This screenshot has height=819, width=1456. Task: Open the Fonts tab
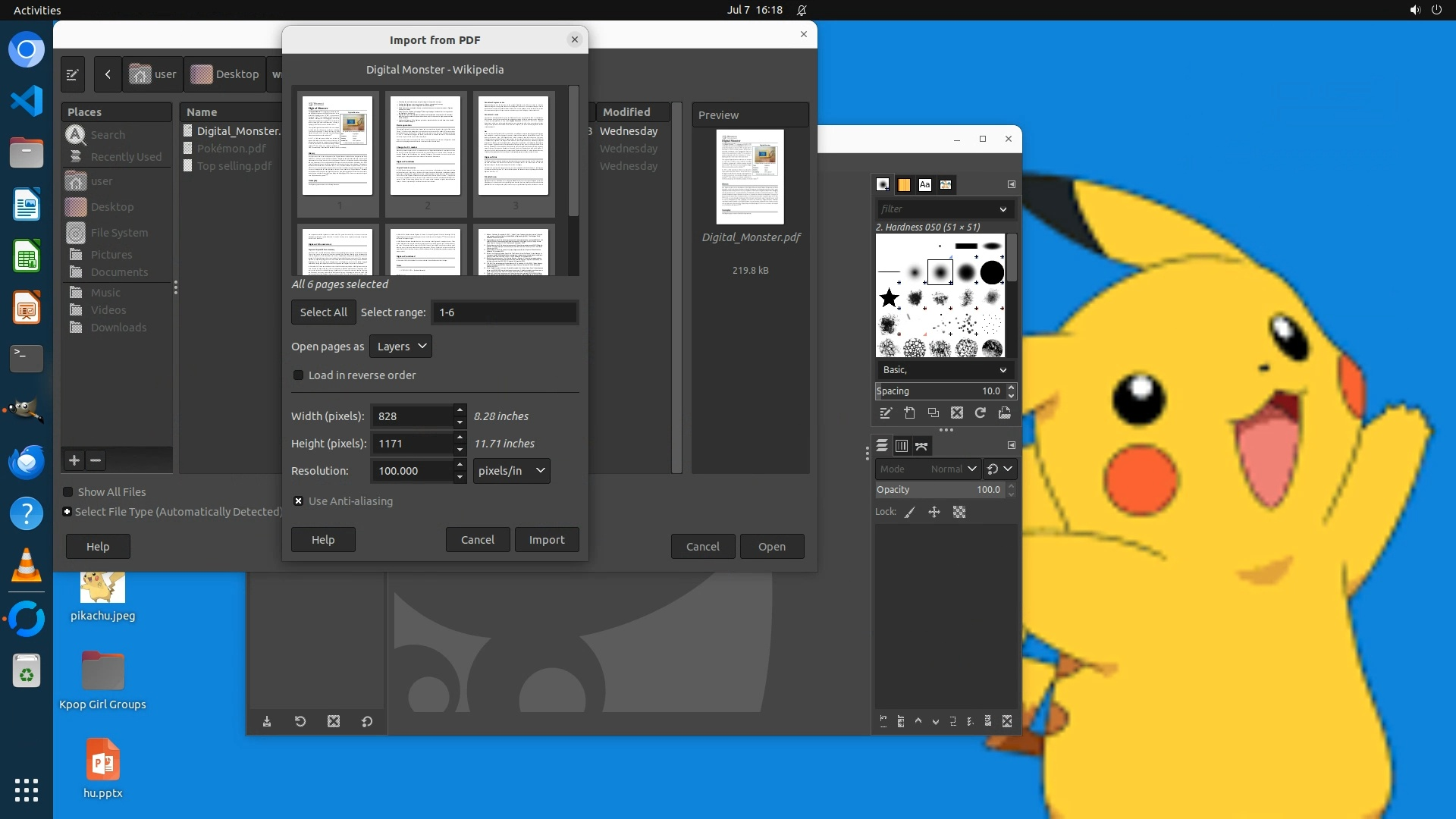point(924,184)
